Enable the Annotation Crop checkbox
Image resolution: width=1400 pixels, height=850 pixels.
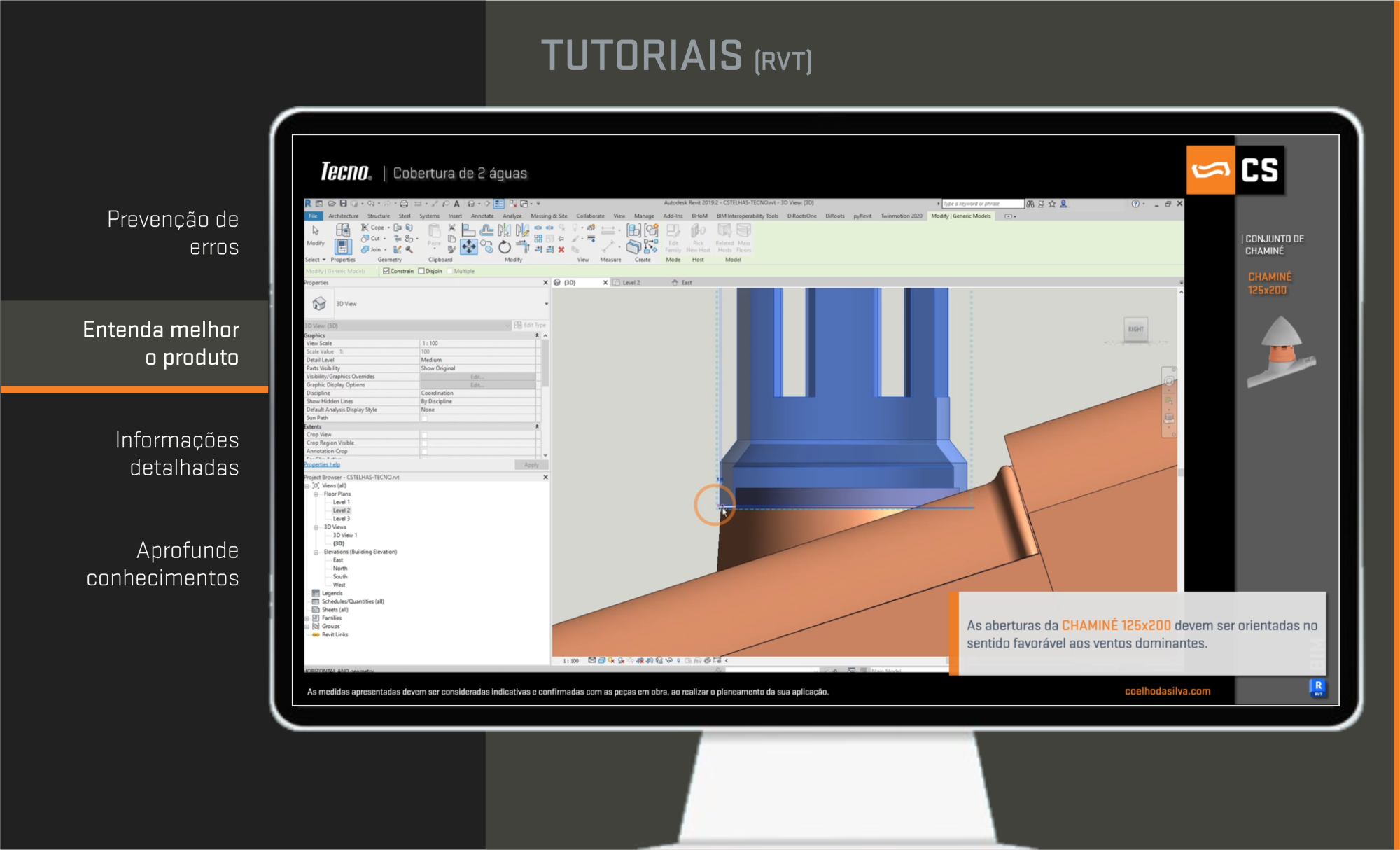point(424,452)
